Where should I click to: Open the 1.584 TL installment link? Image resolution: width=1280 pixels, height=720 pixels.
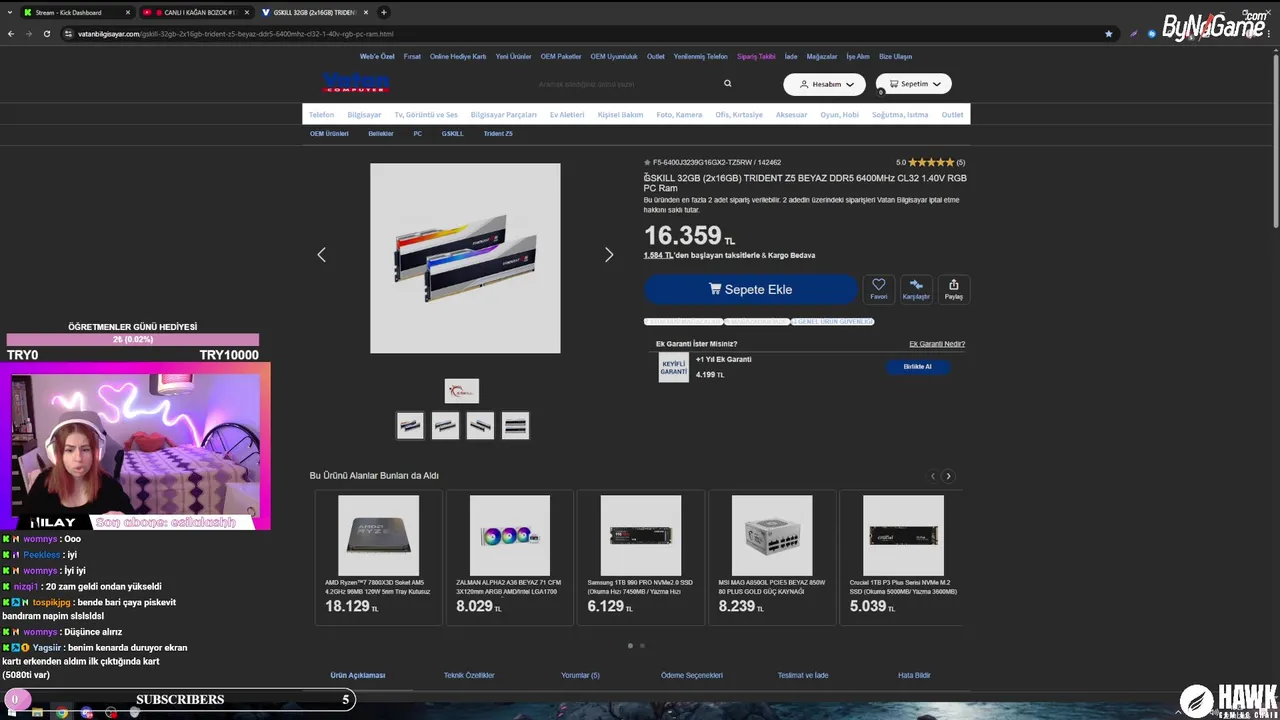pos(660,255)
